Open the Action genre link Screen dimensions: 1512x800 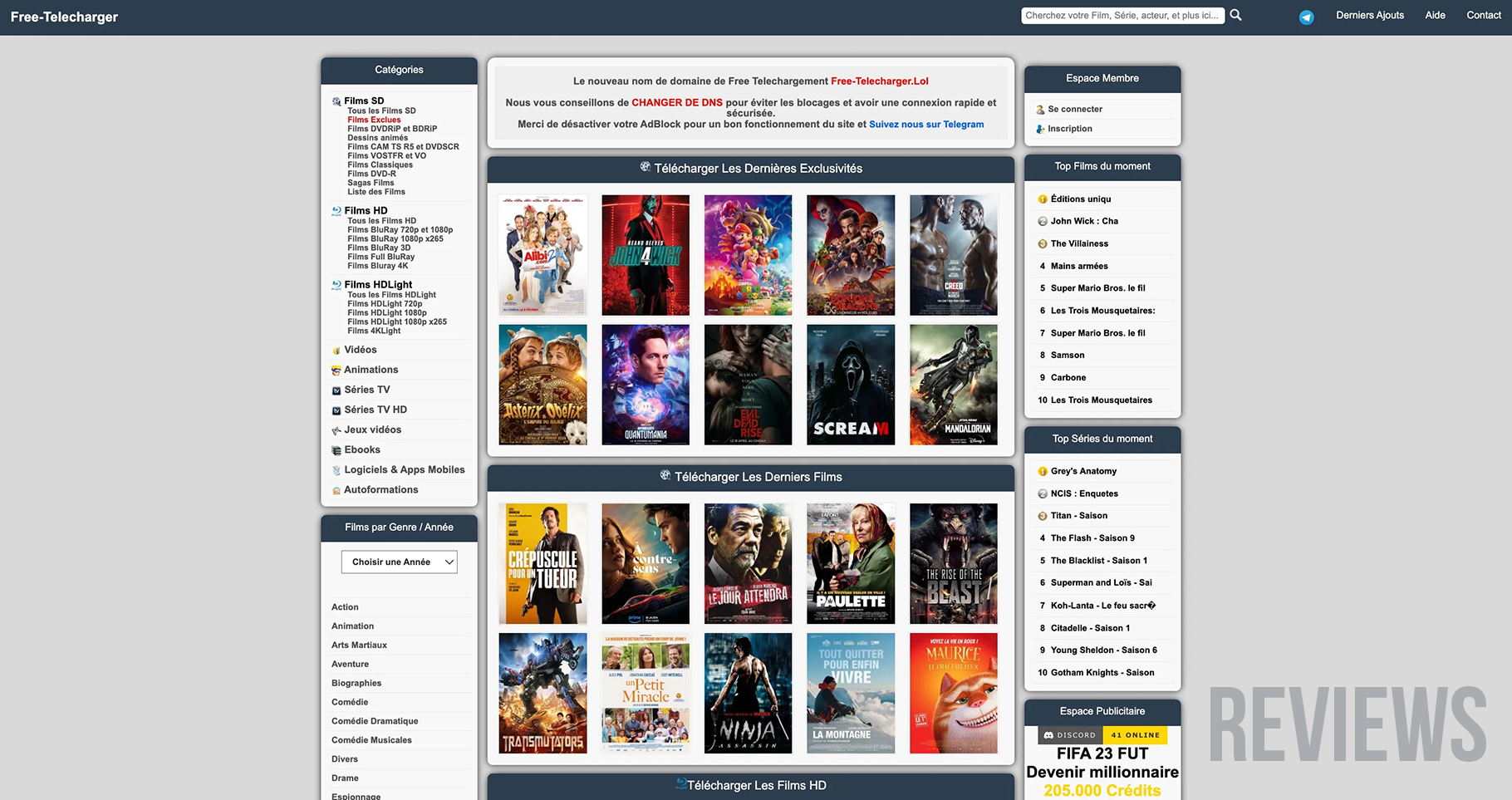coord(345,607)
